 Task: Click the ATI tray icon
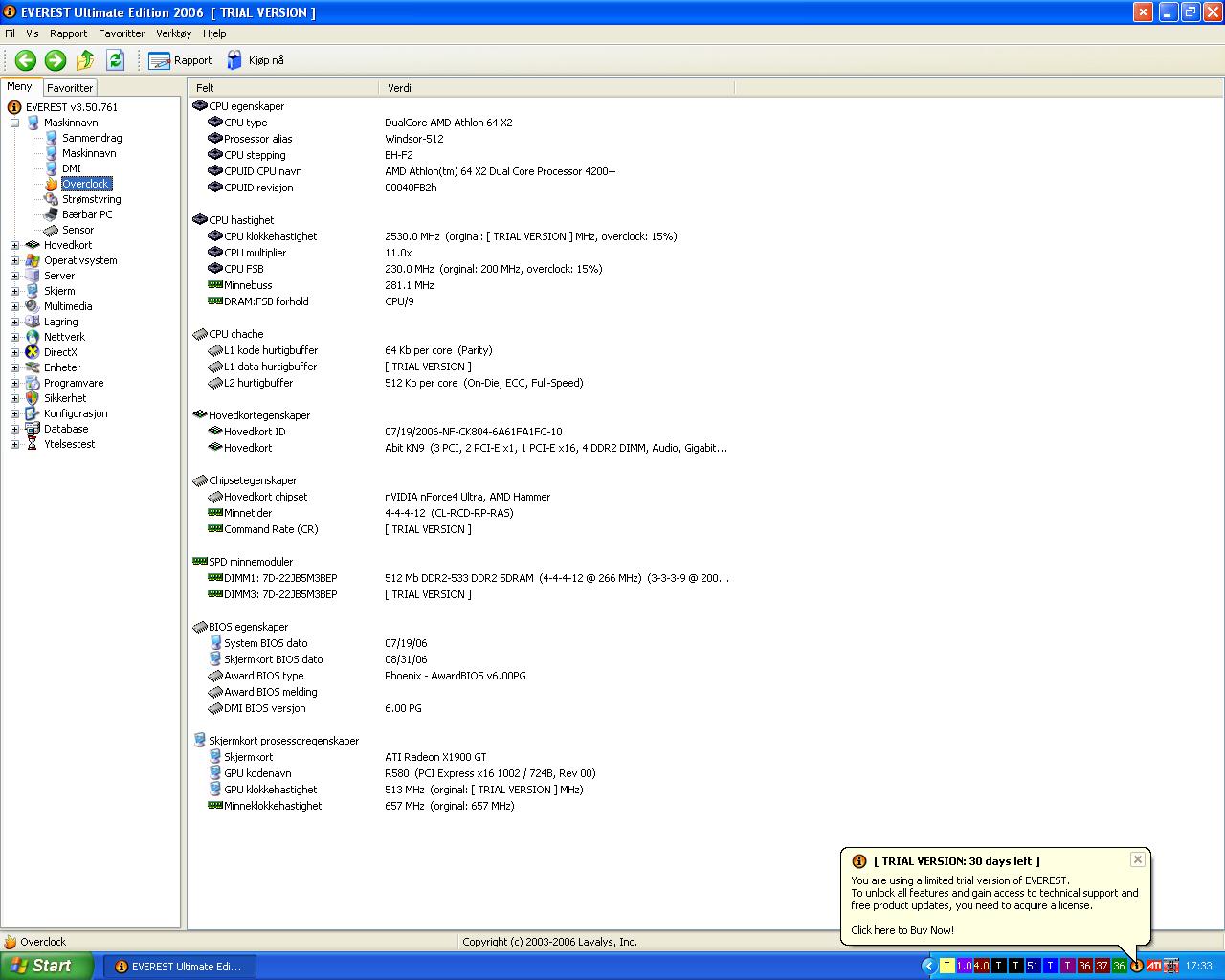coord(1154,966)
